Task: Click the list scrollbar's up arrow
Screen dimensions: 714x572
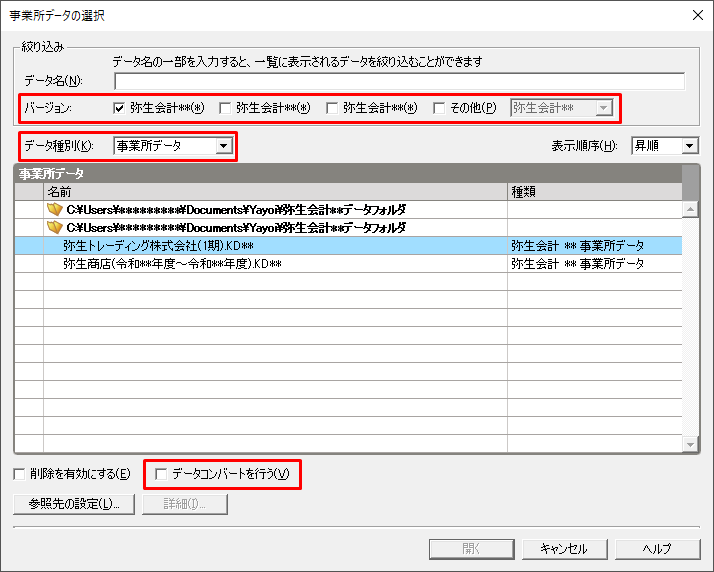Action: pos(690,209)
